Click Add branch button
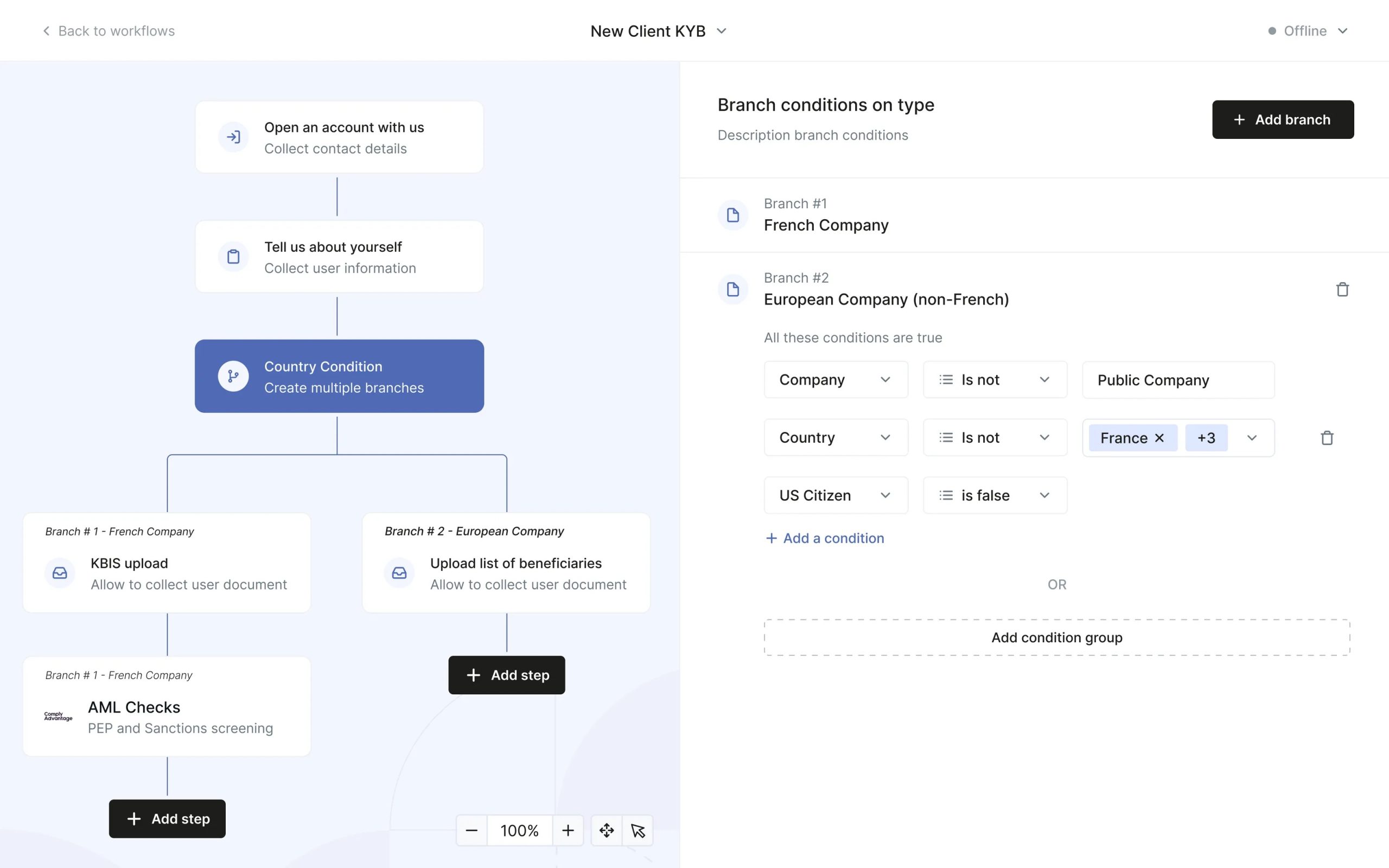The width and height of the screenshot is (1389, 868). coord(1283,119)
